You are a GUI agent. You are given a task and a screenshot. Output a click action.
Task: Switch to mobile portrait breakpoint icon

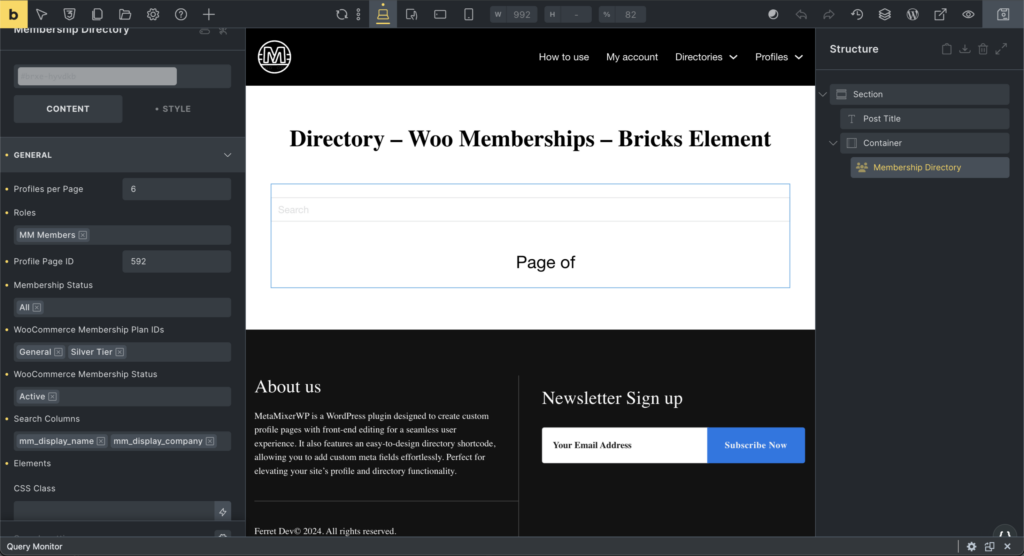(x=468, y=15)
